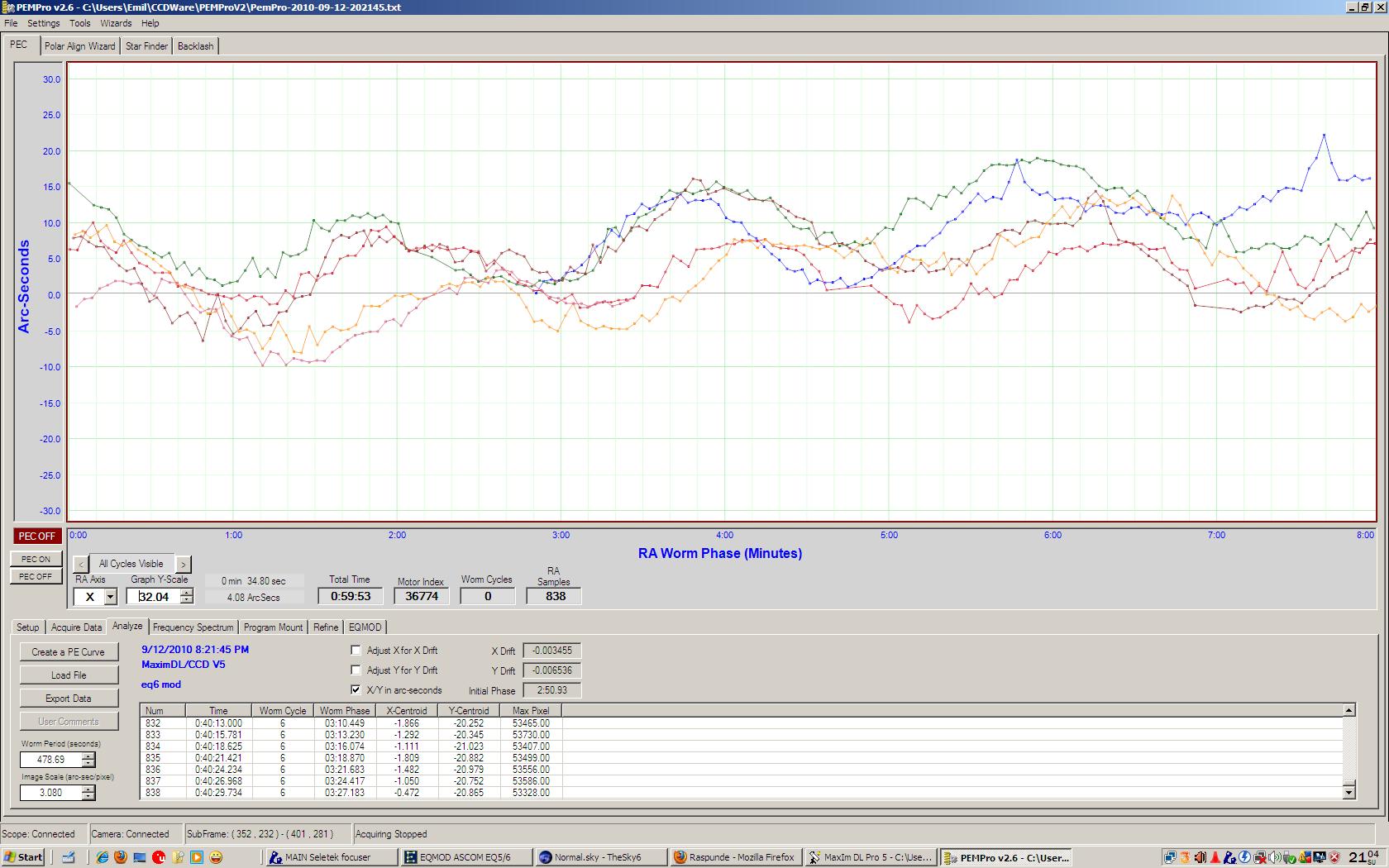Click the blue lightning bolt tray icon

coord(1244,857)
